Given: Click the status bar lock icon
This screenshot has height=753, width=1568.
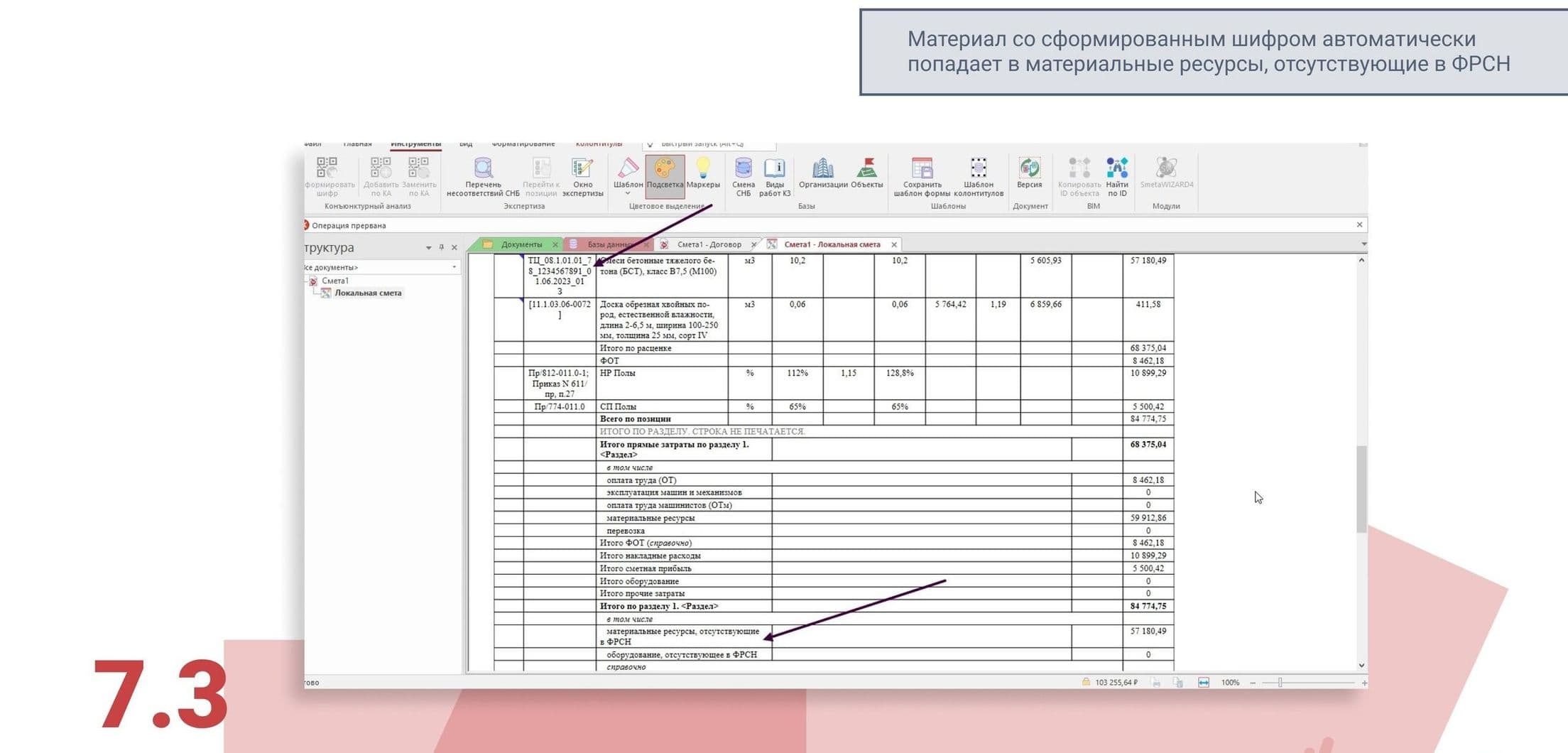Looking at the screenshot, I should (x=1086, y=682).
